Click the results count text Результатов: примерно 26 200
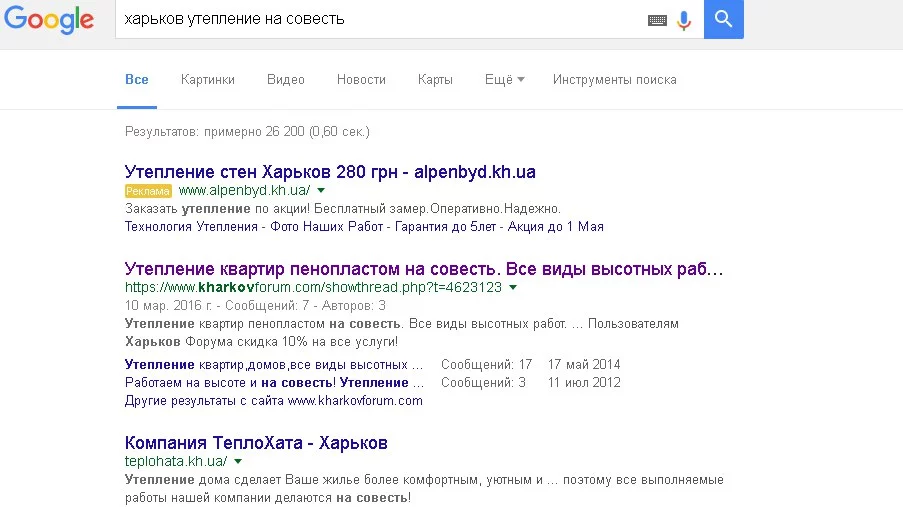 [x=247, y=131]
